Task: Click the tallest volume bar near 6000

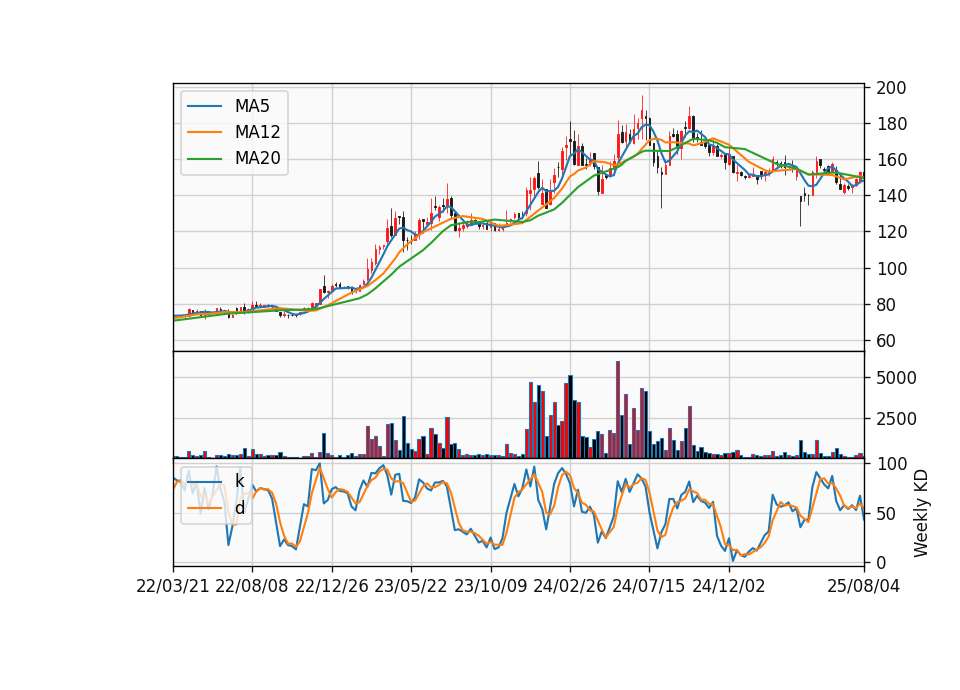Action: tap(618, 410)
